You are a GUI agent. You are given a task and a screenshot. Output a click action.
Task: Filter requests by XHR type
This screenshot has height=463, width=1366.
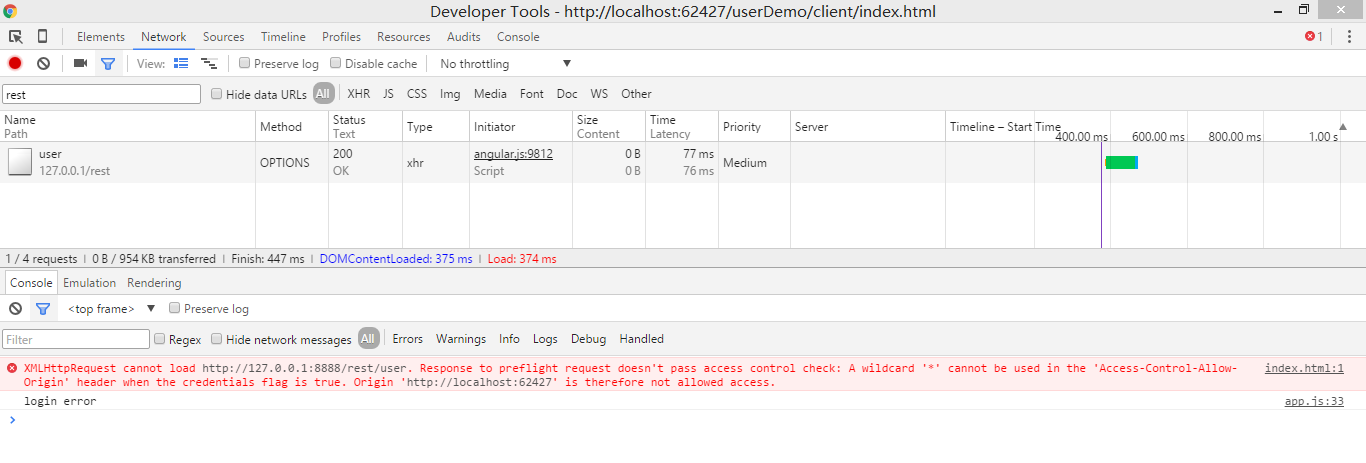tap(358, 94)
